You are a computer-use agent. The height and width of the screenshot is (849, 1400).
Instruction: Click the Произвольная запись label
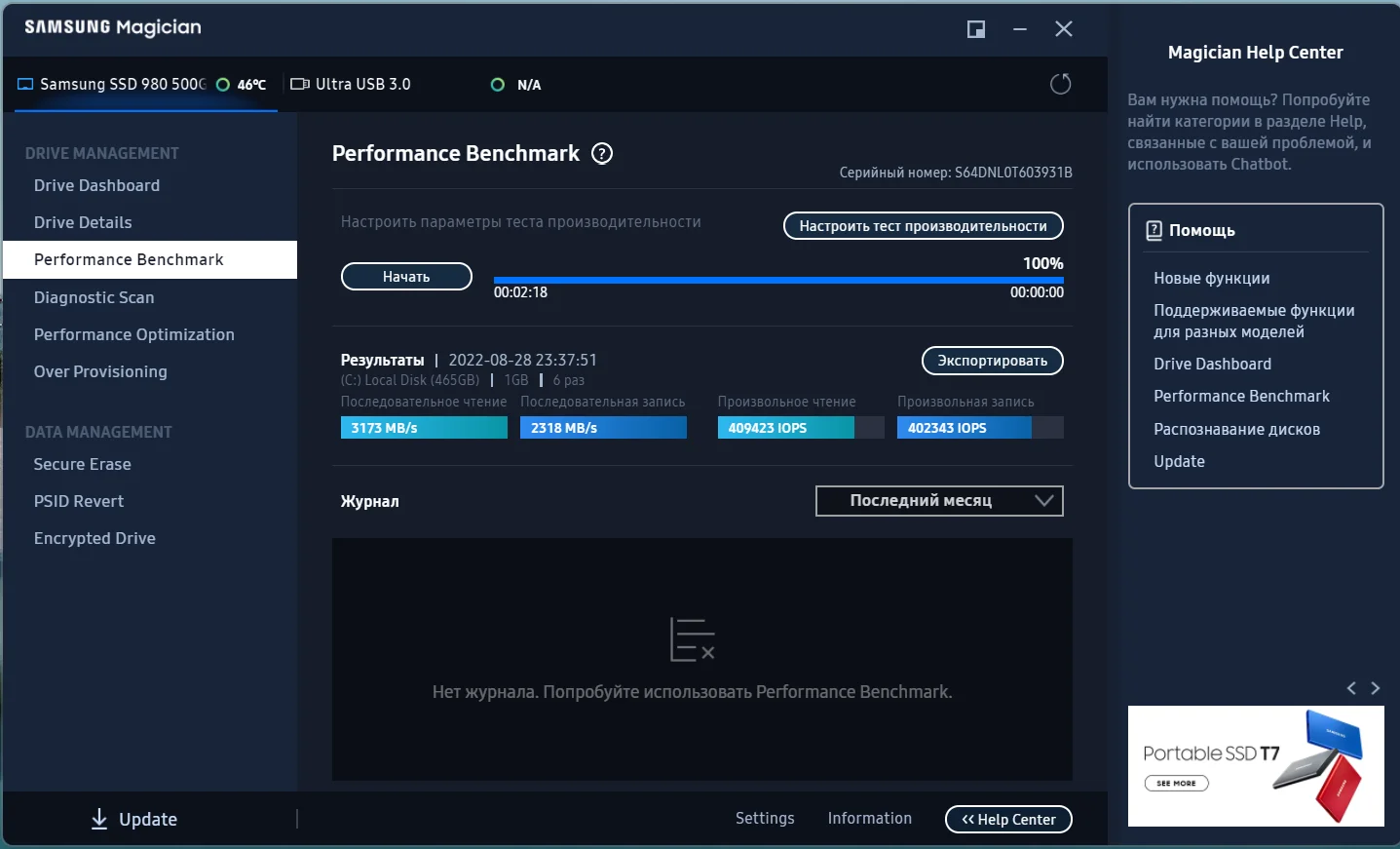[965, 402]
